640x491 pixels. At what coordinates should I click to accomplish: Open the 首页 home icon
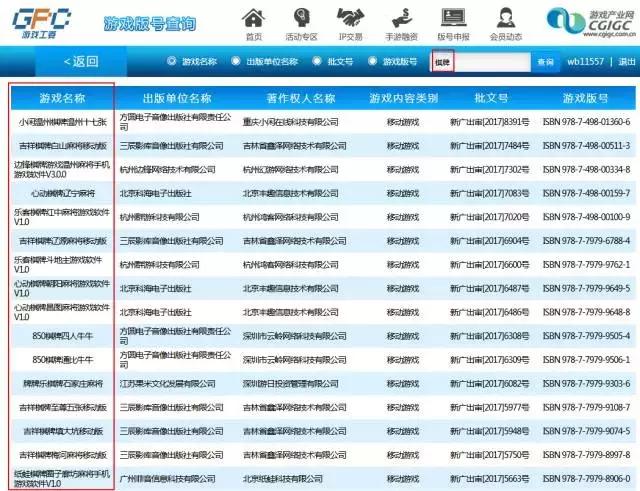pos(253,18)
